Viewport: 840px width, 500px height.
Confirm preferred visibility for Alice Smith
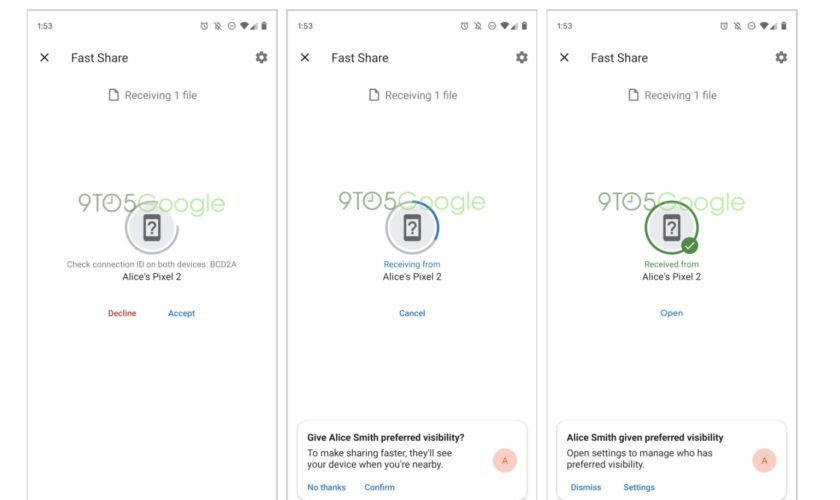pyautogui.click(x=379, y=488)
